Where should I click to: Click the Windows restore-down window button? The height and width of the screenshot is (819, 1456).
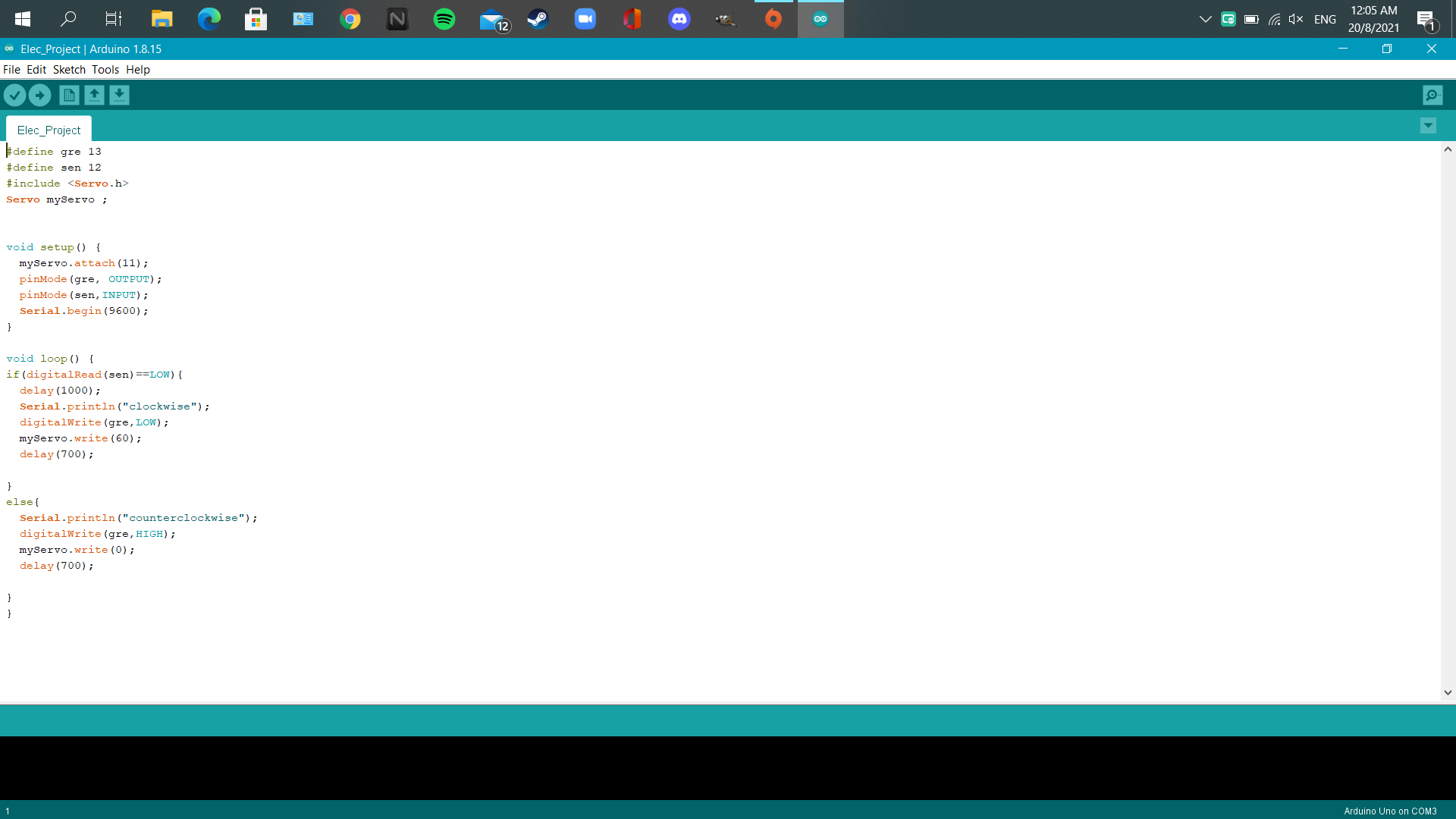[1387, 49]
